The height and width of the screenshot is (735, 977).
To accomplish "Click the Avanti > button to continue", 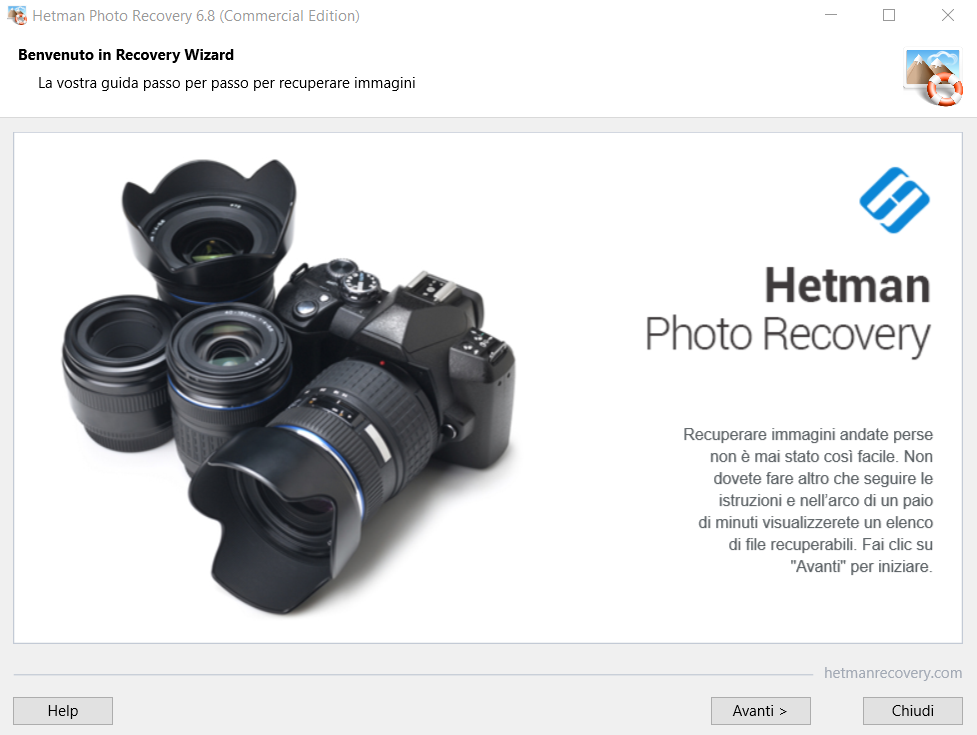I will click(760, 711).
